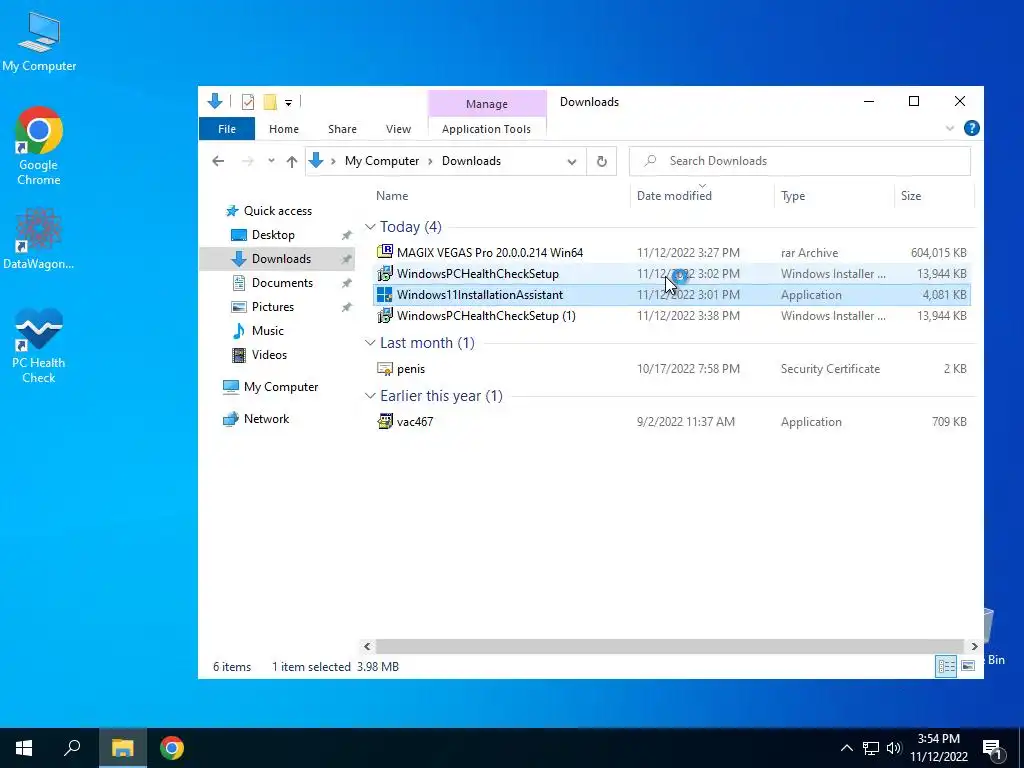This screenshot has width=1024, height=768.
Task: Click My Computer in address path
Action: pyautogui.click(x=382, y=161)
